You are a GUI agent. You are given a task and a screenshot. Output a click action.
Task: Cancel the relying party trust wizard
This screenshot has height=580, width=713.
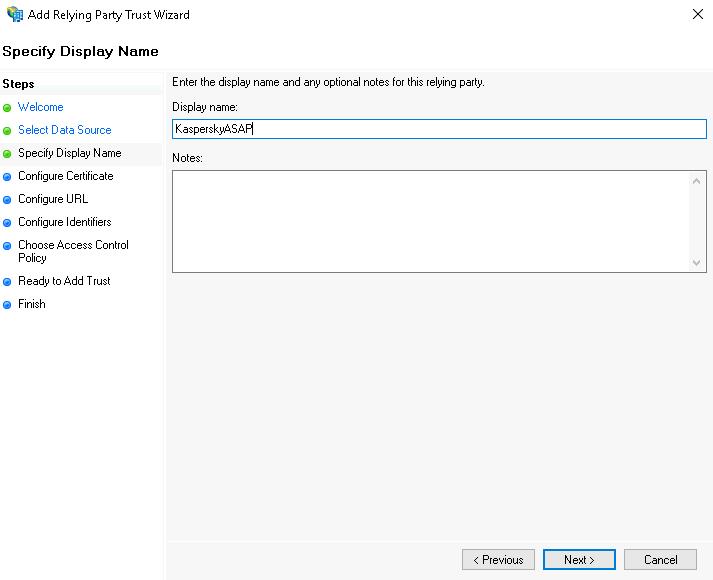[660, 560]
